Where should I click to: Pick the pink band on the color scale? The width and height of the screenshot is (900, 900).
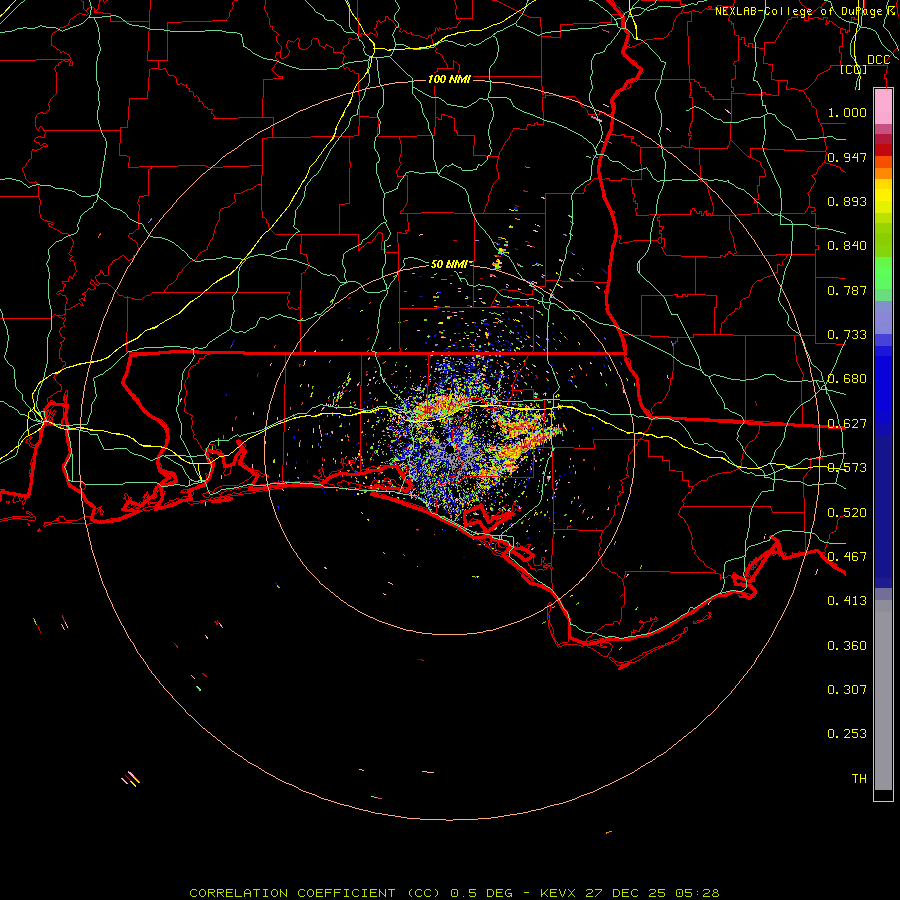883,107
